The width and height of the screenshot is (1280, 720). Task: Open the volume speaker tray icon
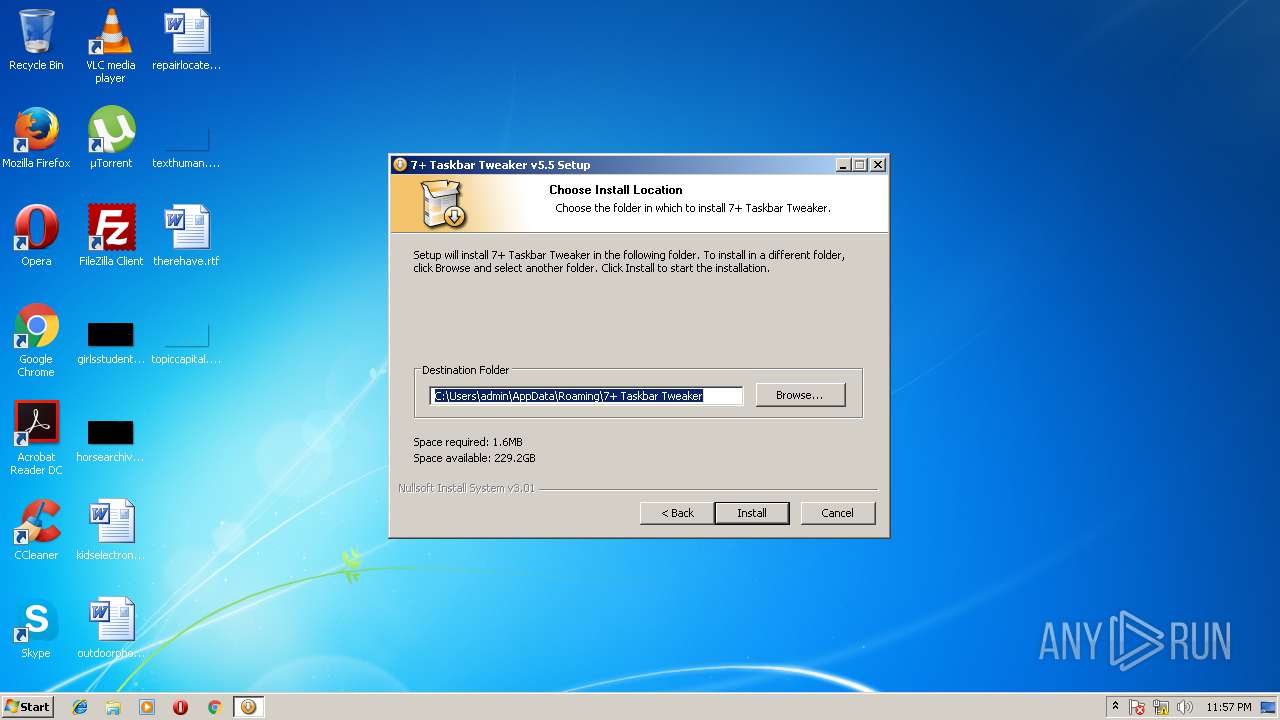click(x=1185, y=707)
